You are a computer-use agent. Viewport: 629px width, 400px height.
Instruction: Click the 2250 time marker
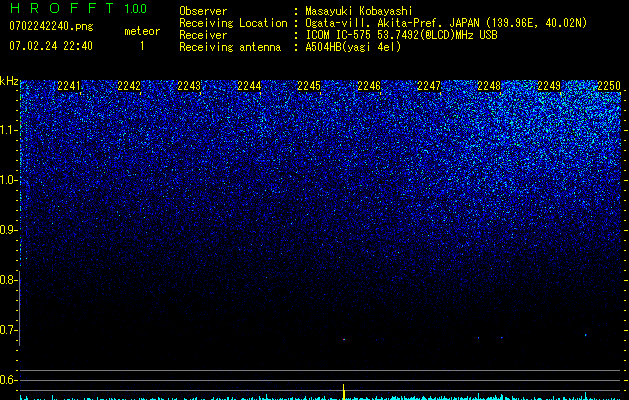coord(609,86)
